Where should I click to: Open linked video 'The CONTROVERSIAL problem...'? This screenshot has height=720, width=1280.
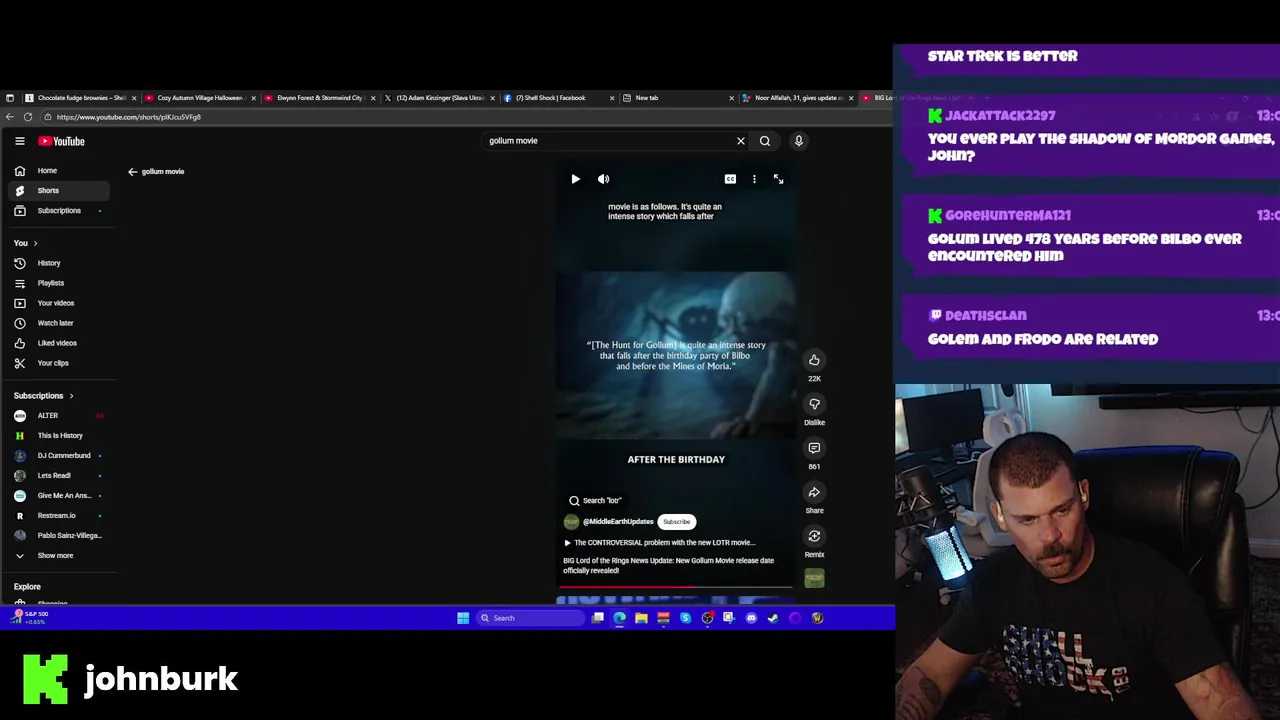tap(660, 543)
